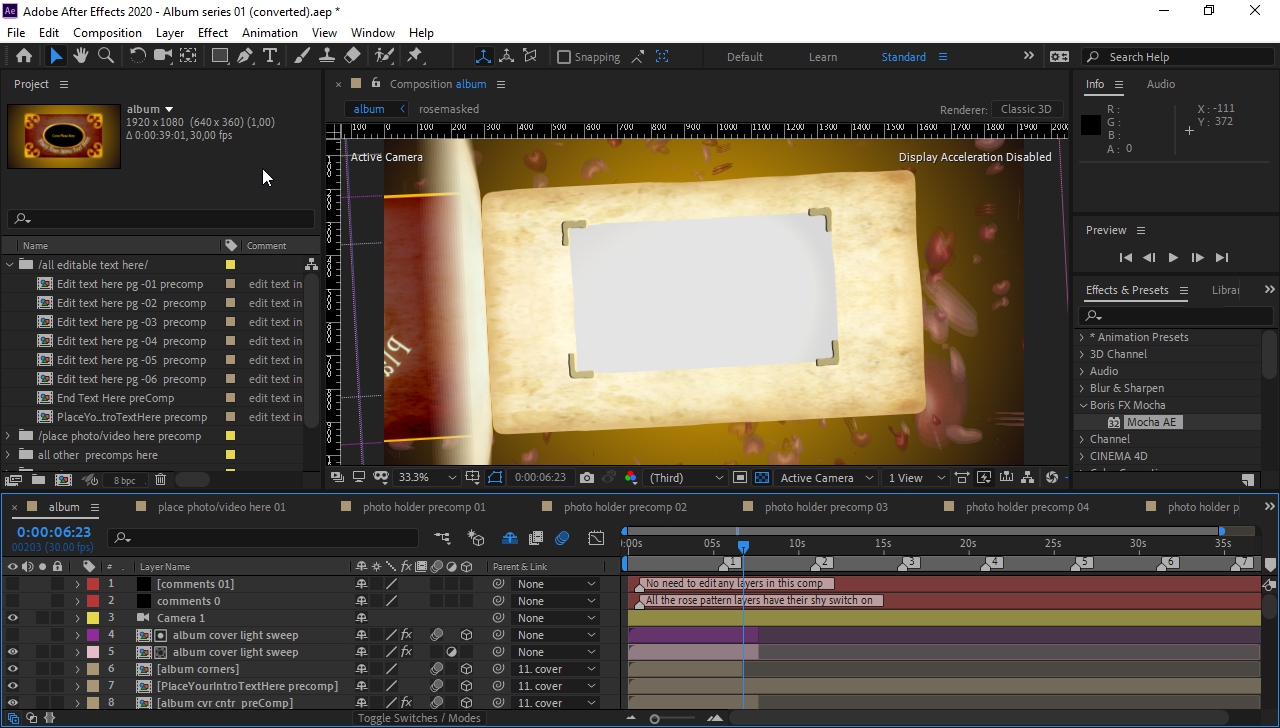Click the Search Help input field
Screen dimensions: 1280x728
pyautogui.click(x=1180, y=57)
